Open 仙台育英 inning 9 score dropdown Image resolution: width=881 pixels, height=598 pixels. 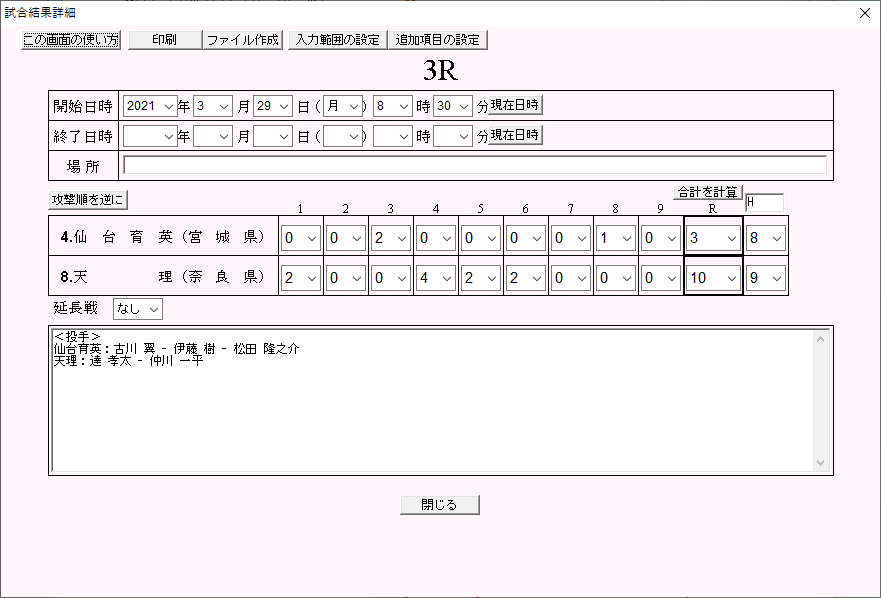[x=660, y=238]
